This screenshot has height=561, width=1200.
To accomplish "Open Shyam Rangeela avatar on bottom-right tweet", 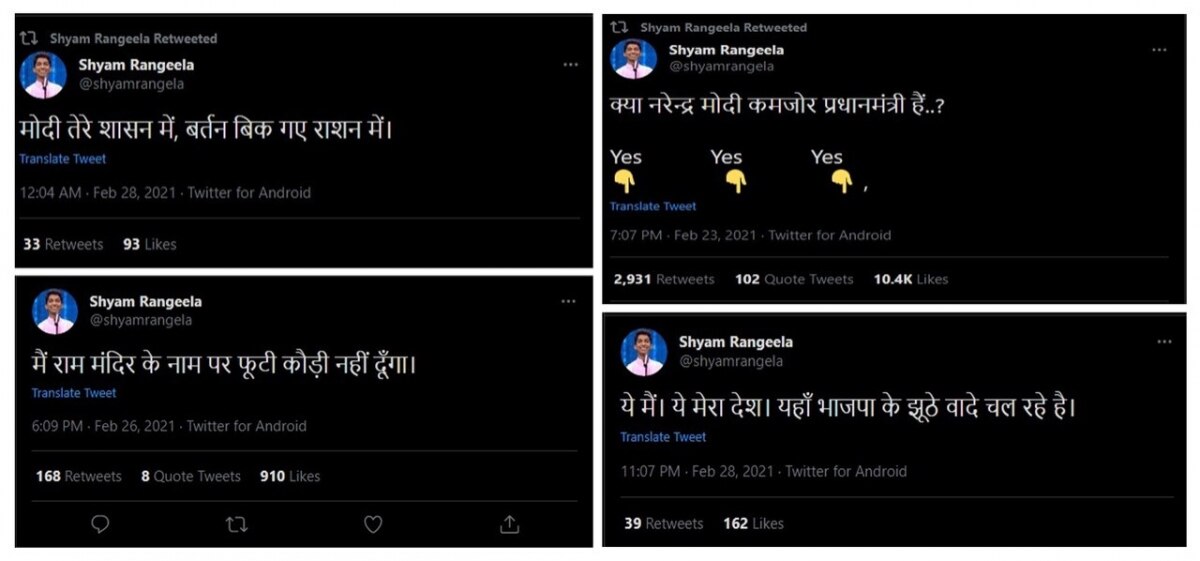I will [644, 352].
